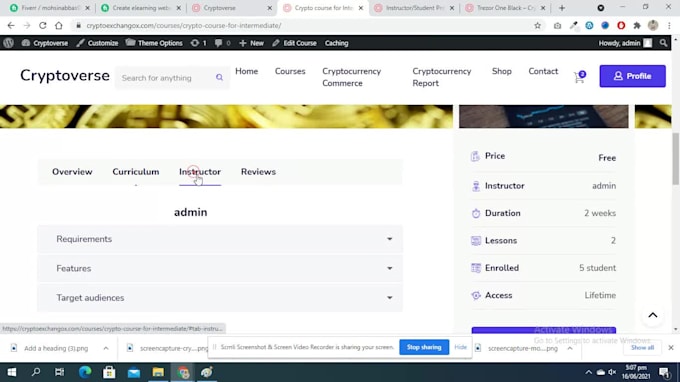
Task: Open the Mail app from taskbar
Action: point(134,372)
